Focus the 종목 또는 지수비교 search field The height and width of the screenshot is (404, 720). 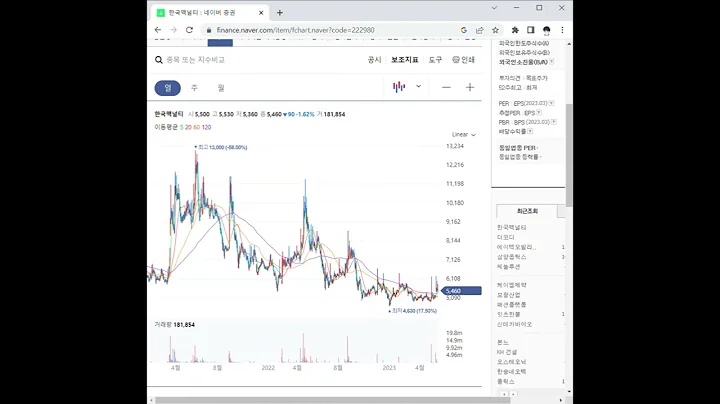tap(196, 60)
